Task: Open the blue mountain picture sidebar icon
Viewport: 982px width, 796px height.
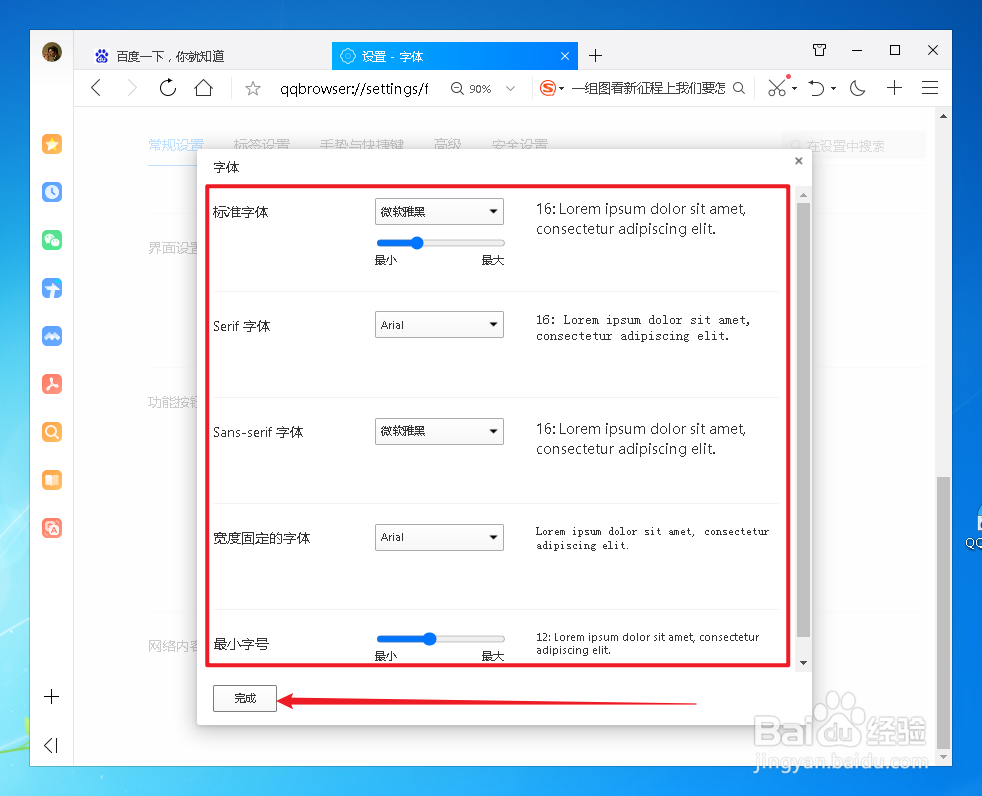Action: [x=52, y=336]
